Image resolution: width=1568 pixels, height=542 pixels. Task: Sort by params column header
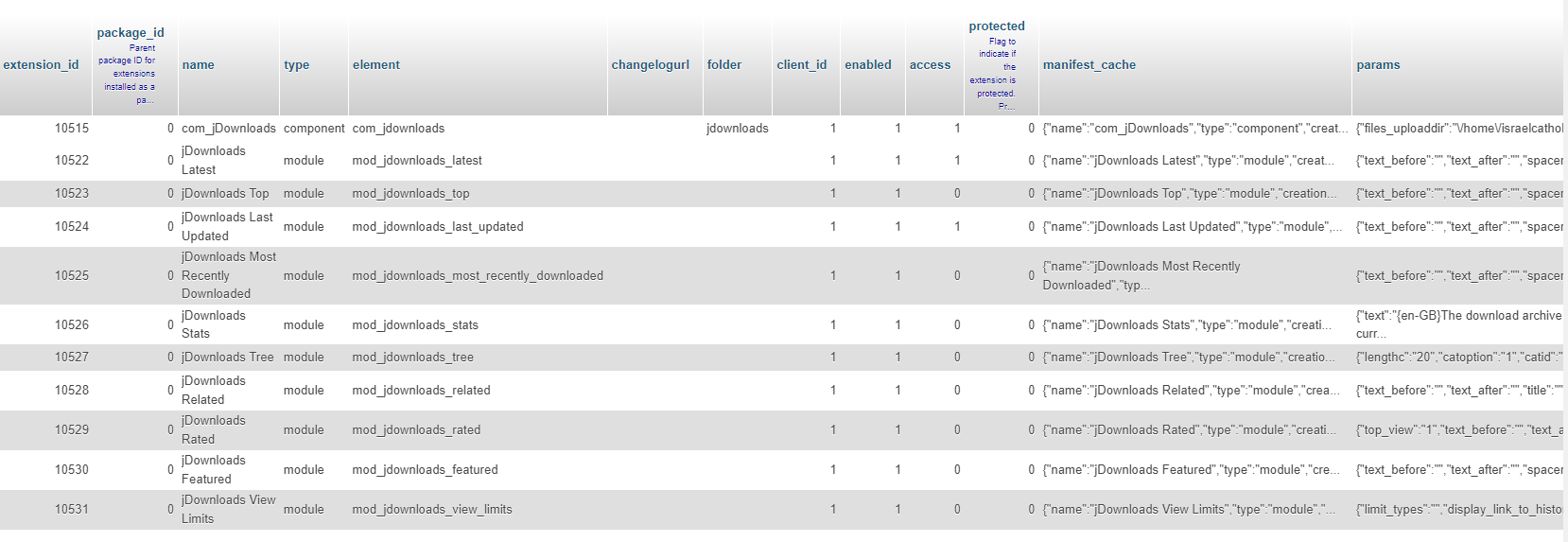(1378, 64)
